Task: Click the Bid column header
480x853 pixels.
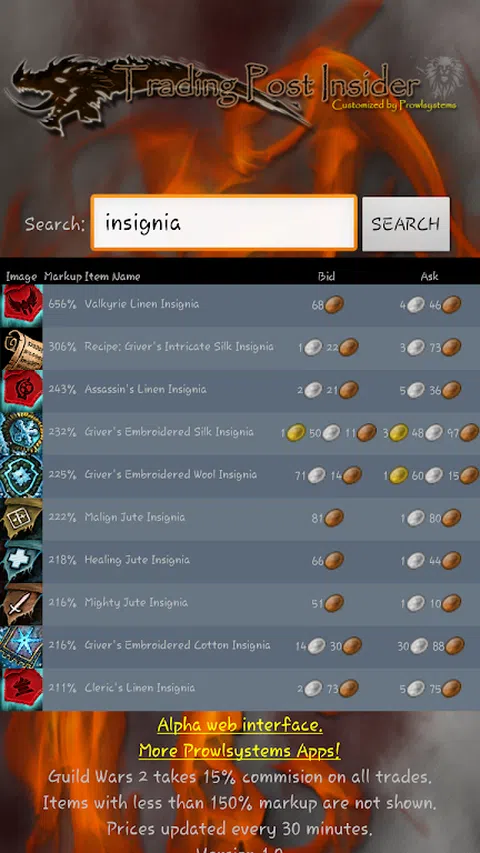Action: [x=327, y=276]
